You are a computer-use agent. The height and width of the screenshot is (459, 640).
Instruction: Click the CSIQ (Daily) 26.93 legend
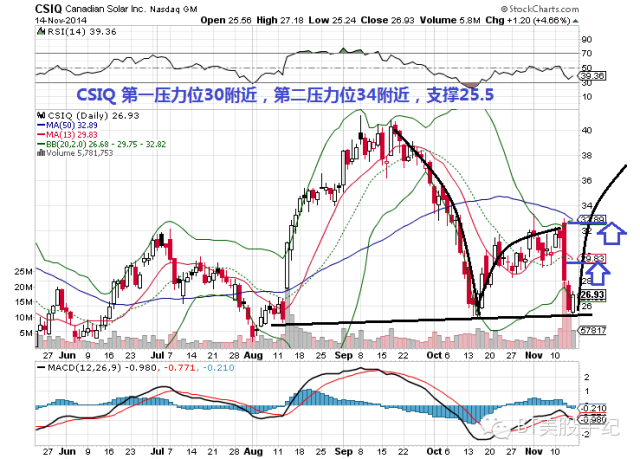[93, 116]
